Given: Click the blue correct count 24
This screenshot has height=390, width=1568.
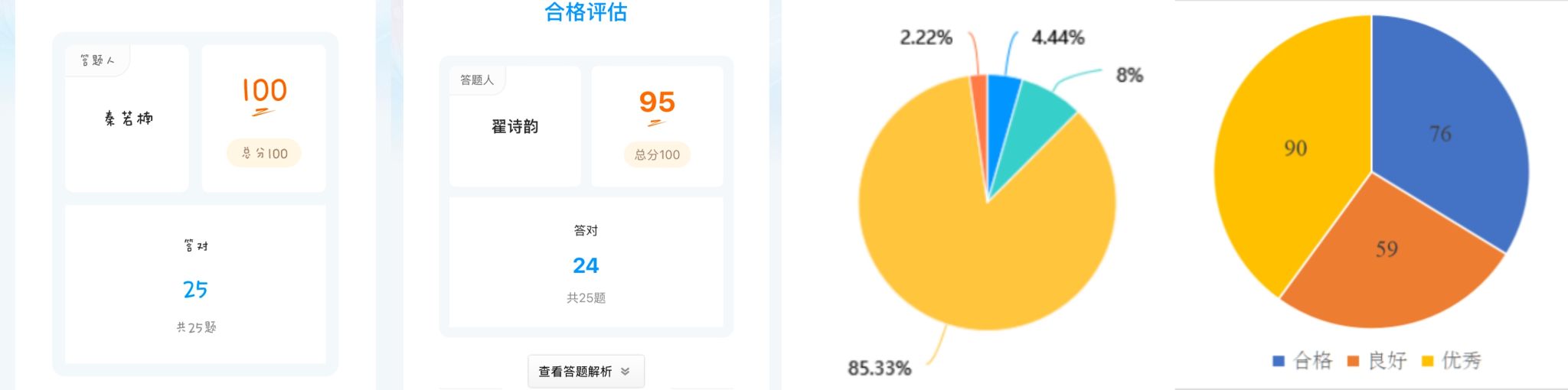Looking at the screenshot, I should point(586,265).
